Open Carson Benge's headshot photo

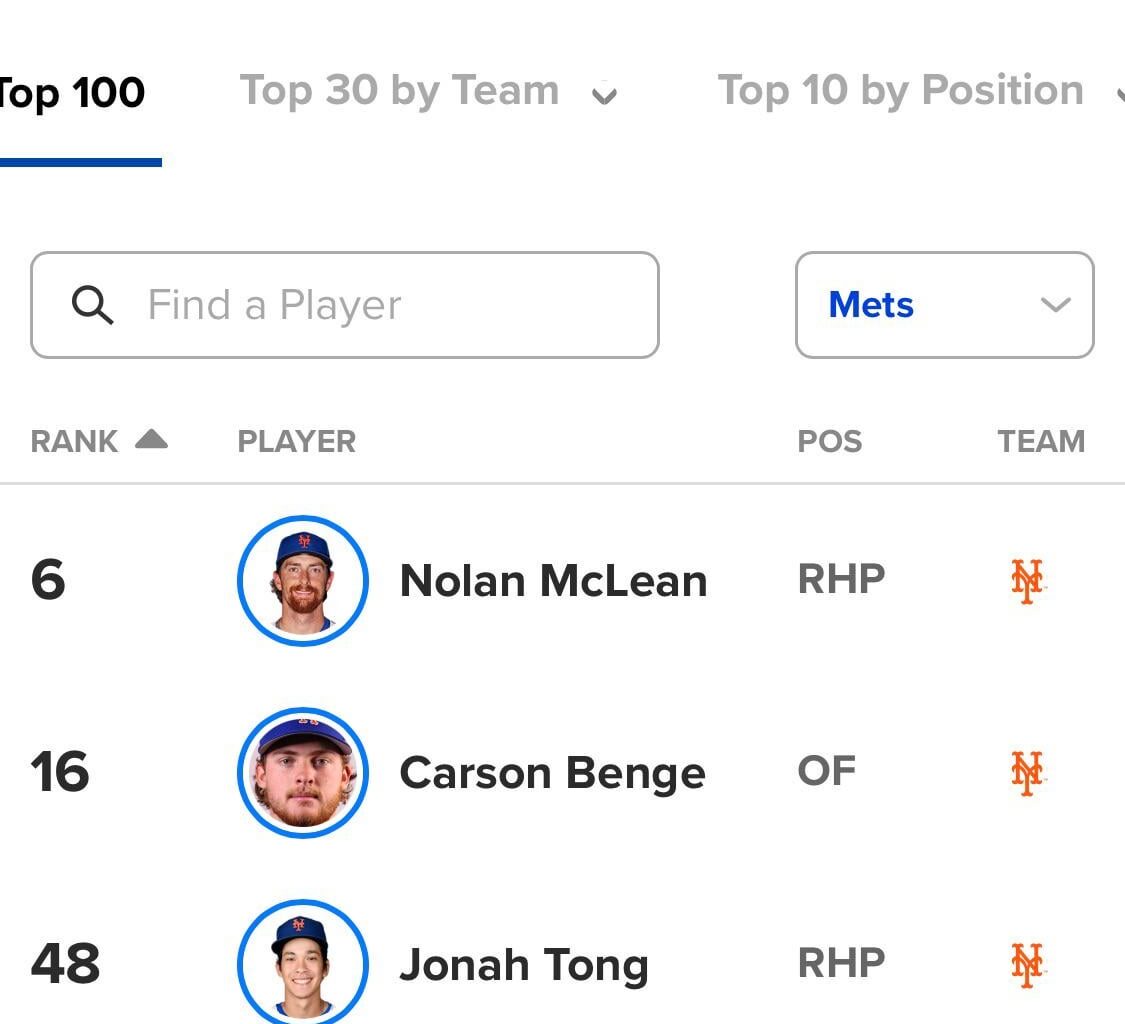pyautogui.click(x=303, y=773)
